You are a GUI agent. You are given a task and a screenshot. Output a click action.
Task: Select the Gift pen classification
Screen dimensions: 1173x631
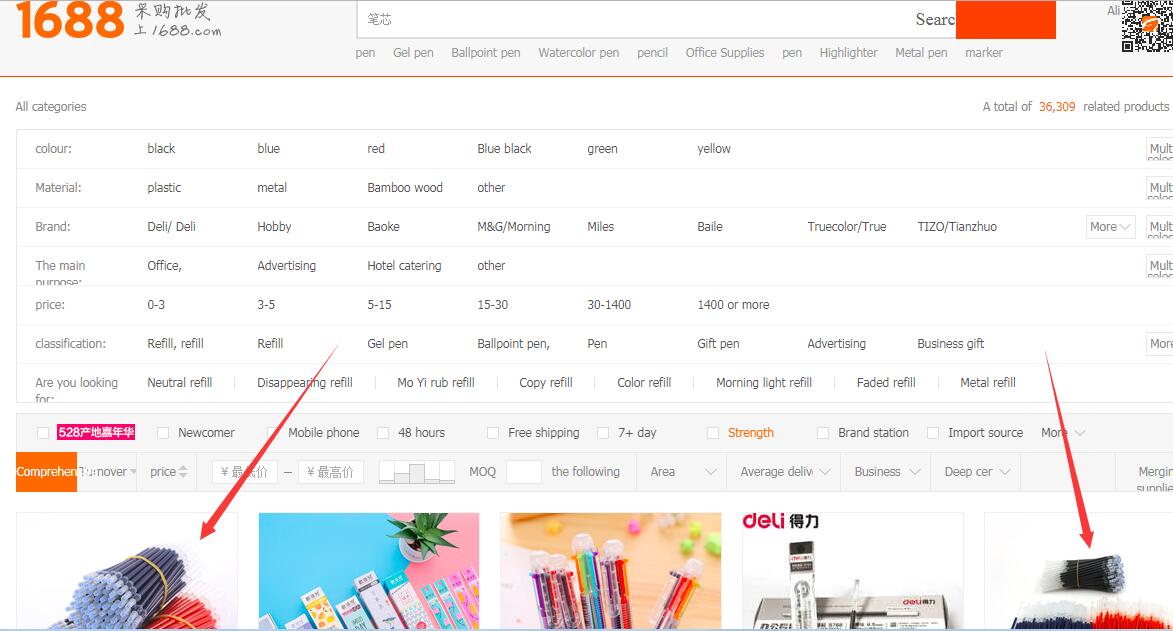coord(718,344)
